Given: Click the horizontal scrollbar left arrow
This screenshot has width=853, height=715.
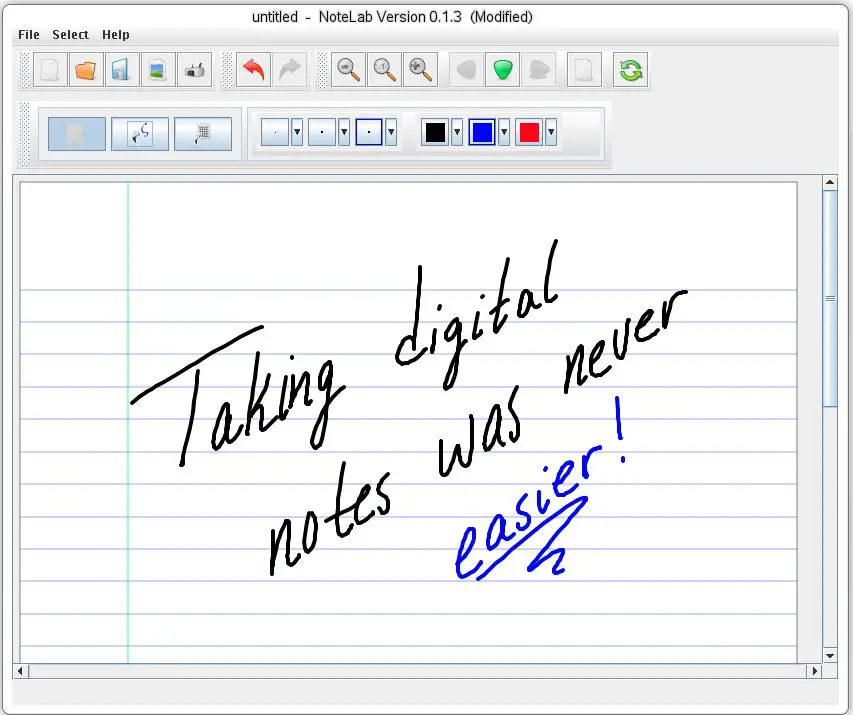Looking at the screenshot, I should click(x=20, y=671).
